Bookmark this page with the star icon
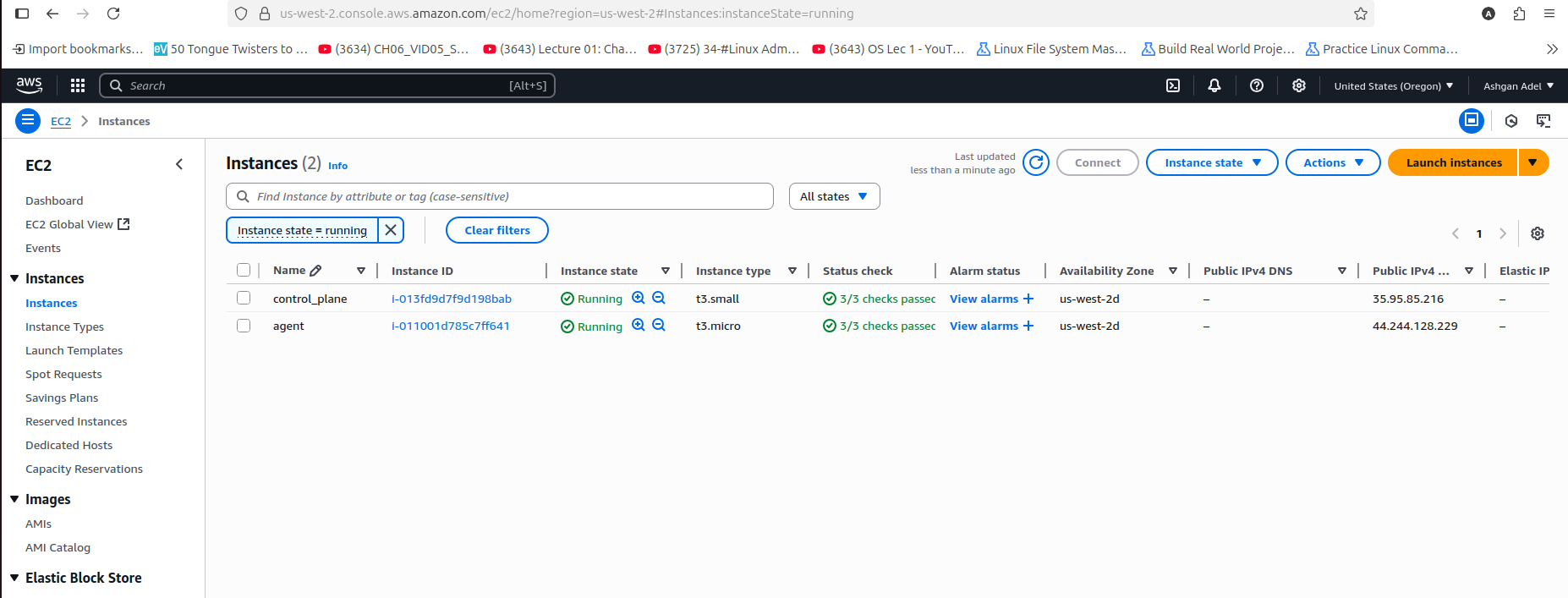Screen dimensions: 1568x598 1361,14
